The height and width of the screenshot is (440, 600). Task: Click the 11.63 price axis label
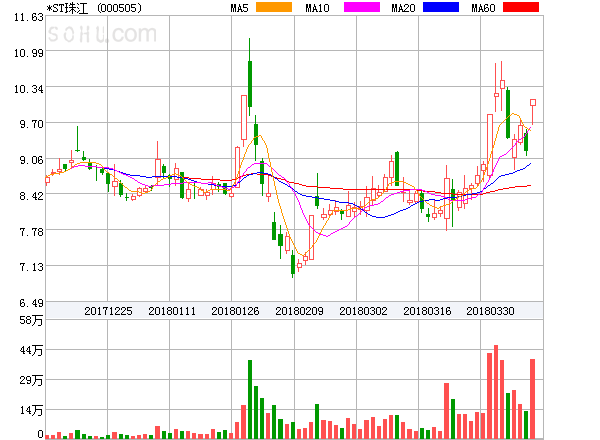coord(29,17)
